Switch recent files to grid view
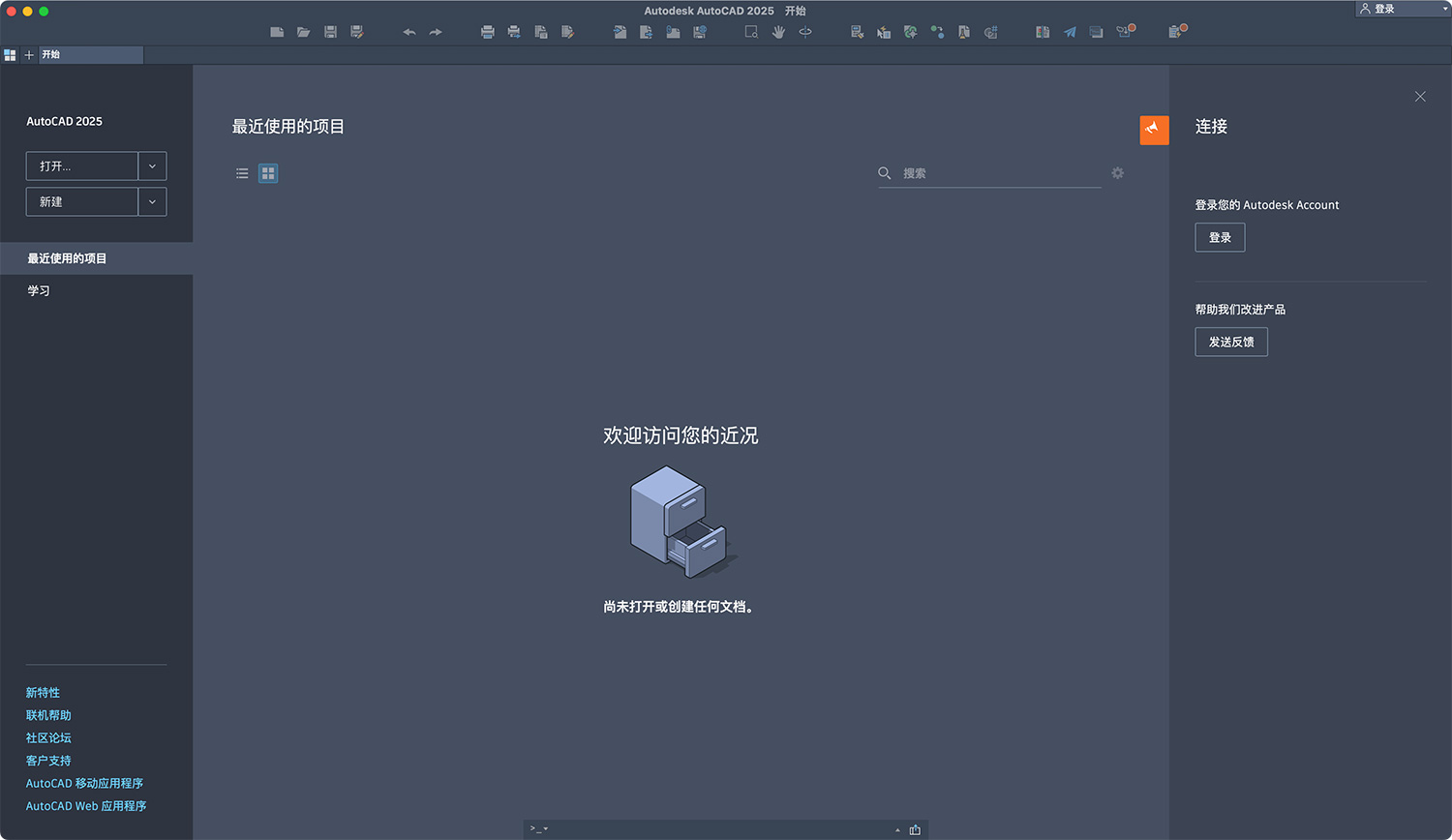1452x840 pixels. coord(267,173)
